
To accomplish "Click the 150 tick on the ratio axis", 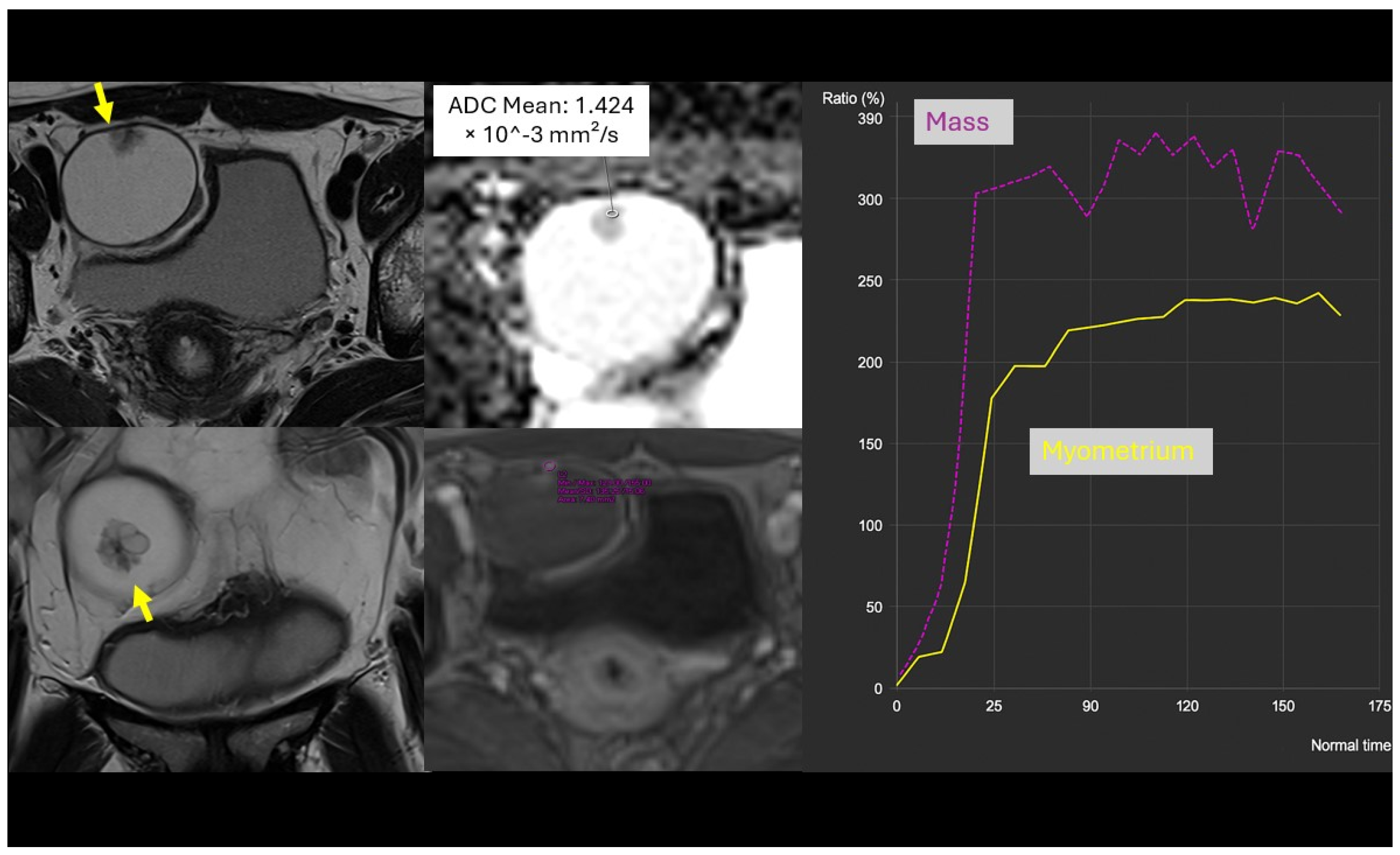I will [x=870, y=444].
